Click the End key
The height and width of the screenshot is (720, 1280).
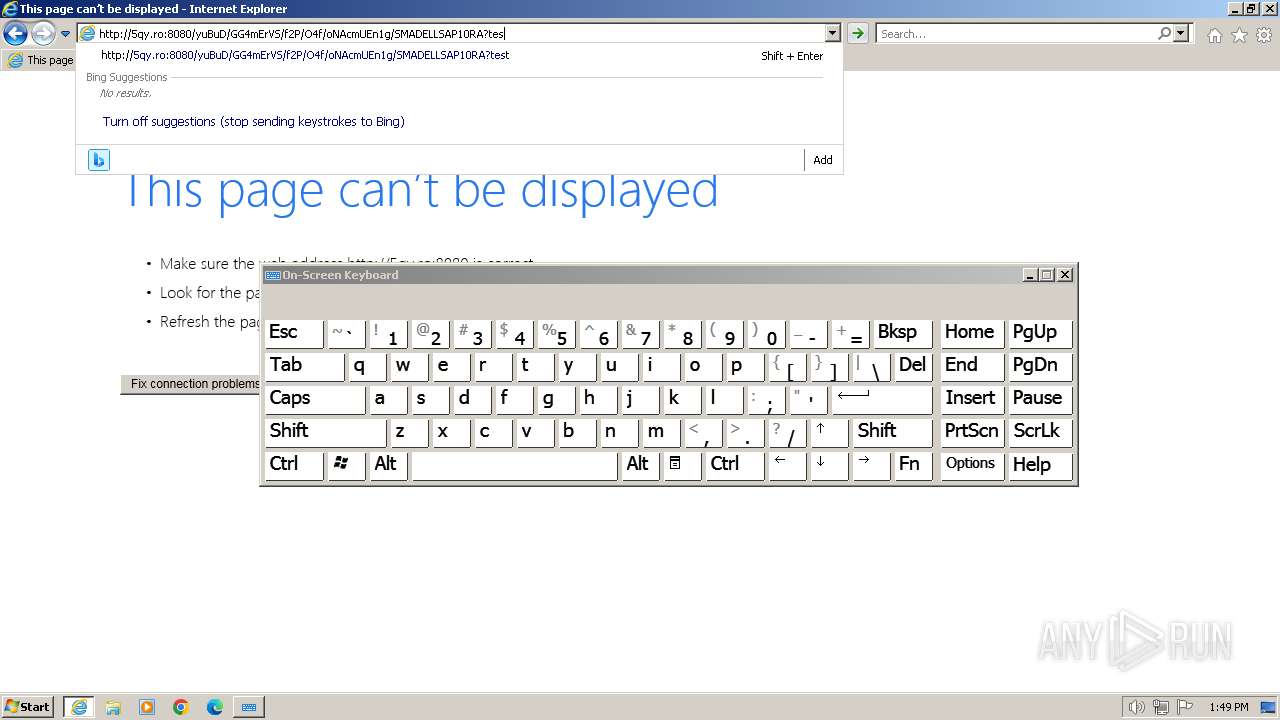tap(972, 366)
